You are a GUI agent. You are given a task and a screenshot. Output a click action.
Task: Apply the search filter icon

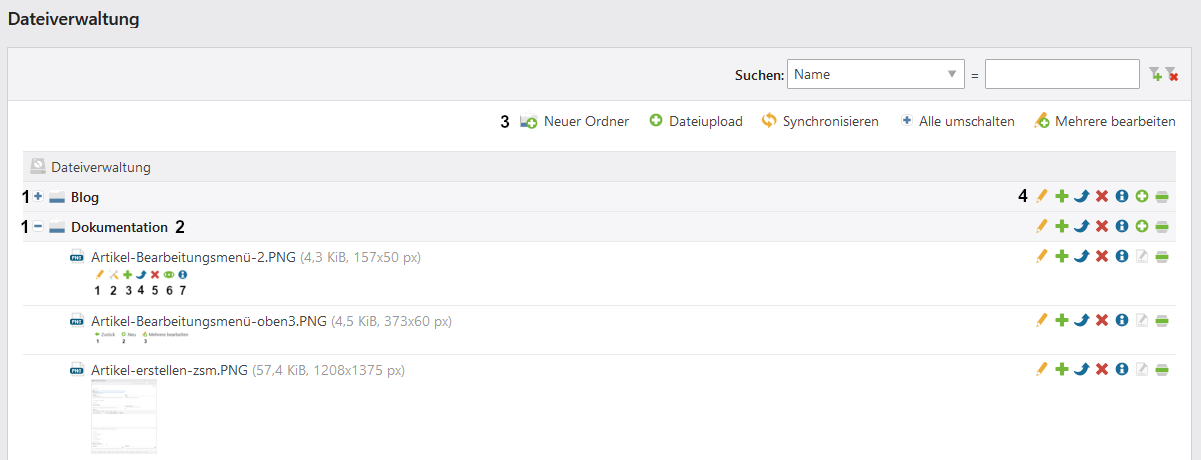pyautogui.click(x=1155, y=74)
